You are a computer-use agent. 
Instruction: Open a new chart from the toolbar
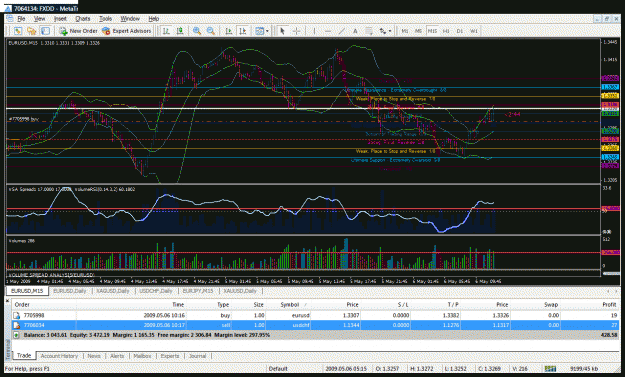point(18,31)
